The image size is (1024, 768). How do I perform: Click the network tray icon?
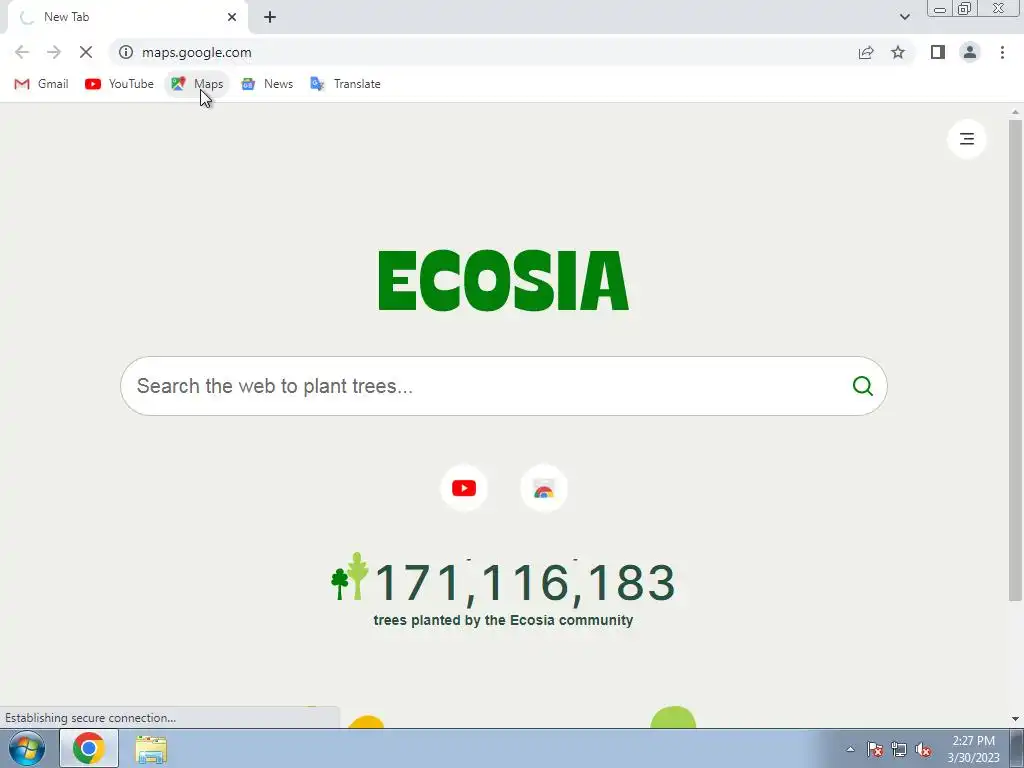click(x=899, y=749)
